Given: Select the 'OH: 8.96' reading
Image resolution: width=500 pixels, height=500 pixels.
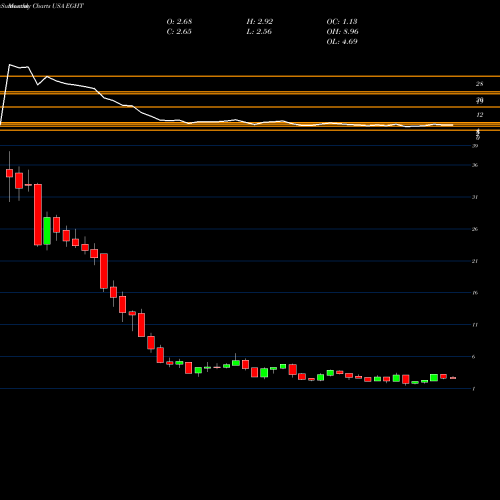Looking at the screenshot, I should 342,32.
